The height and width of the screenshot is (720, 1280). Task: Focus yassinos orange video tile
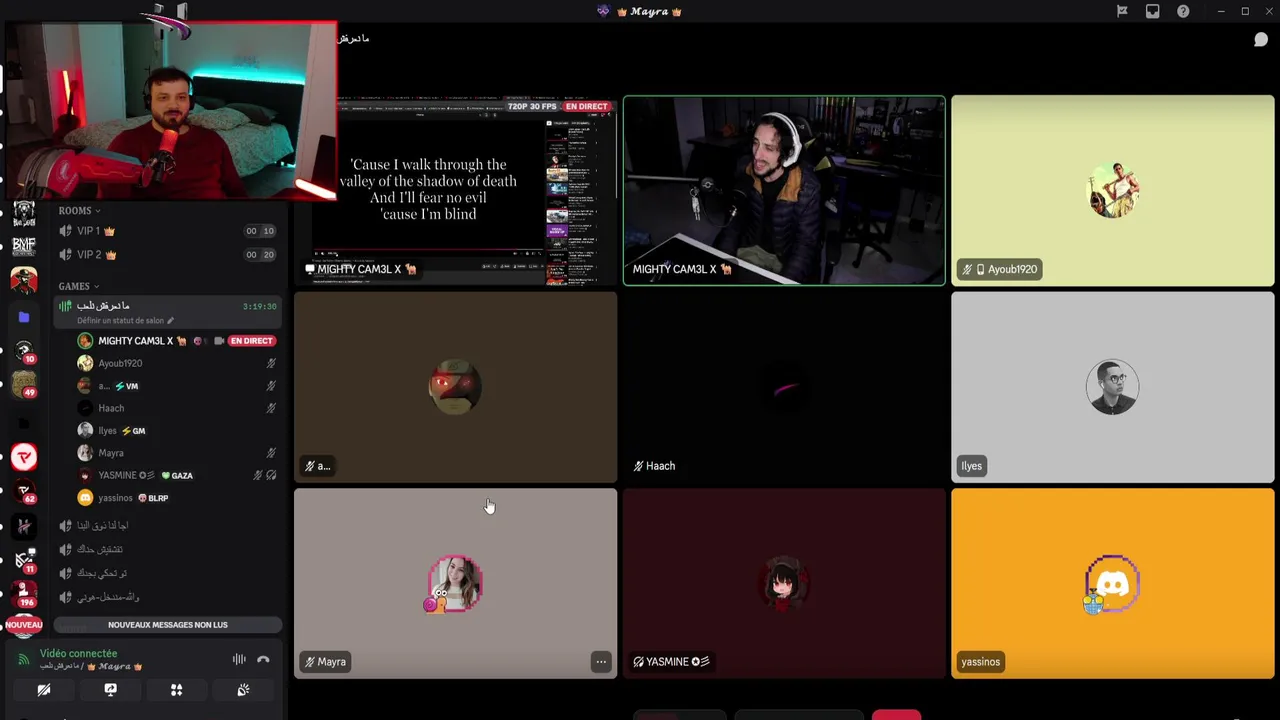point(1113,583)
